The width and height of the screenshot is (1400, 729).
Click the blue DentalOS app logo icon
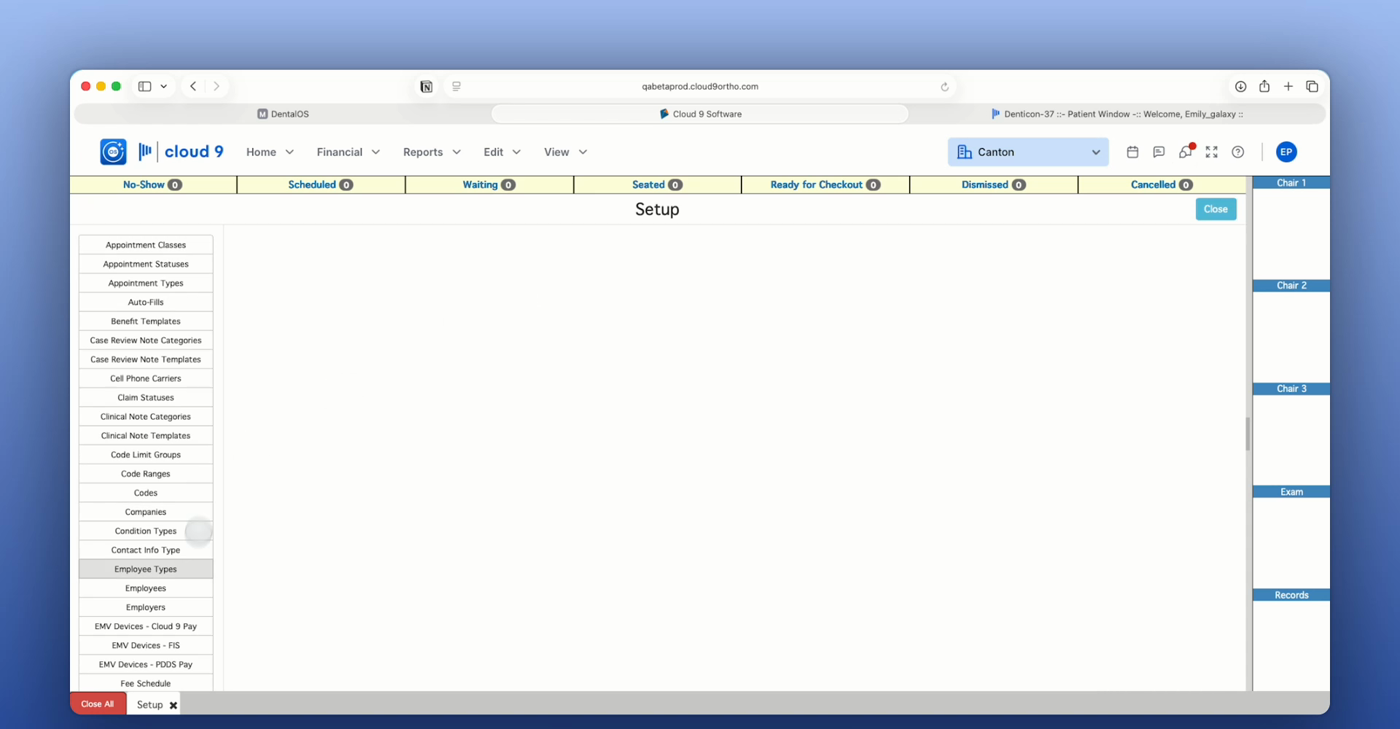(x=113, y=152)
